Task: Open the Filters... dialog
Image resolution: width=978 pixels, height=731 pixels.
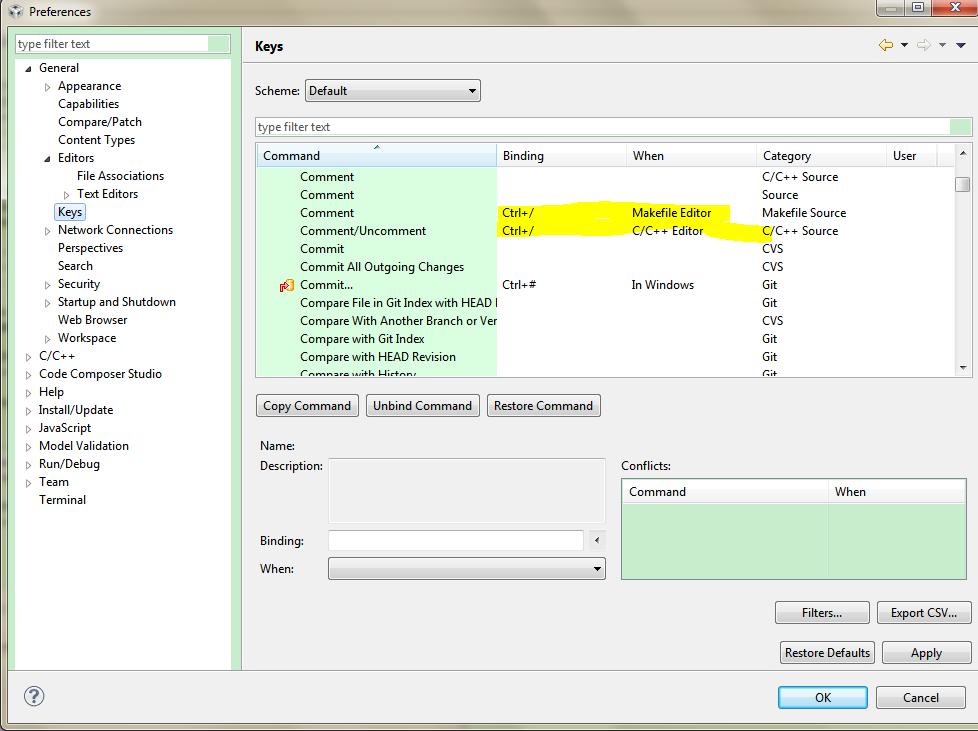Action: [x=822, y=612]
